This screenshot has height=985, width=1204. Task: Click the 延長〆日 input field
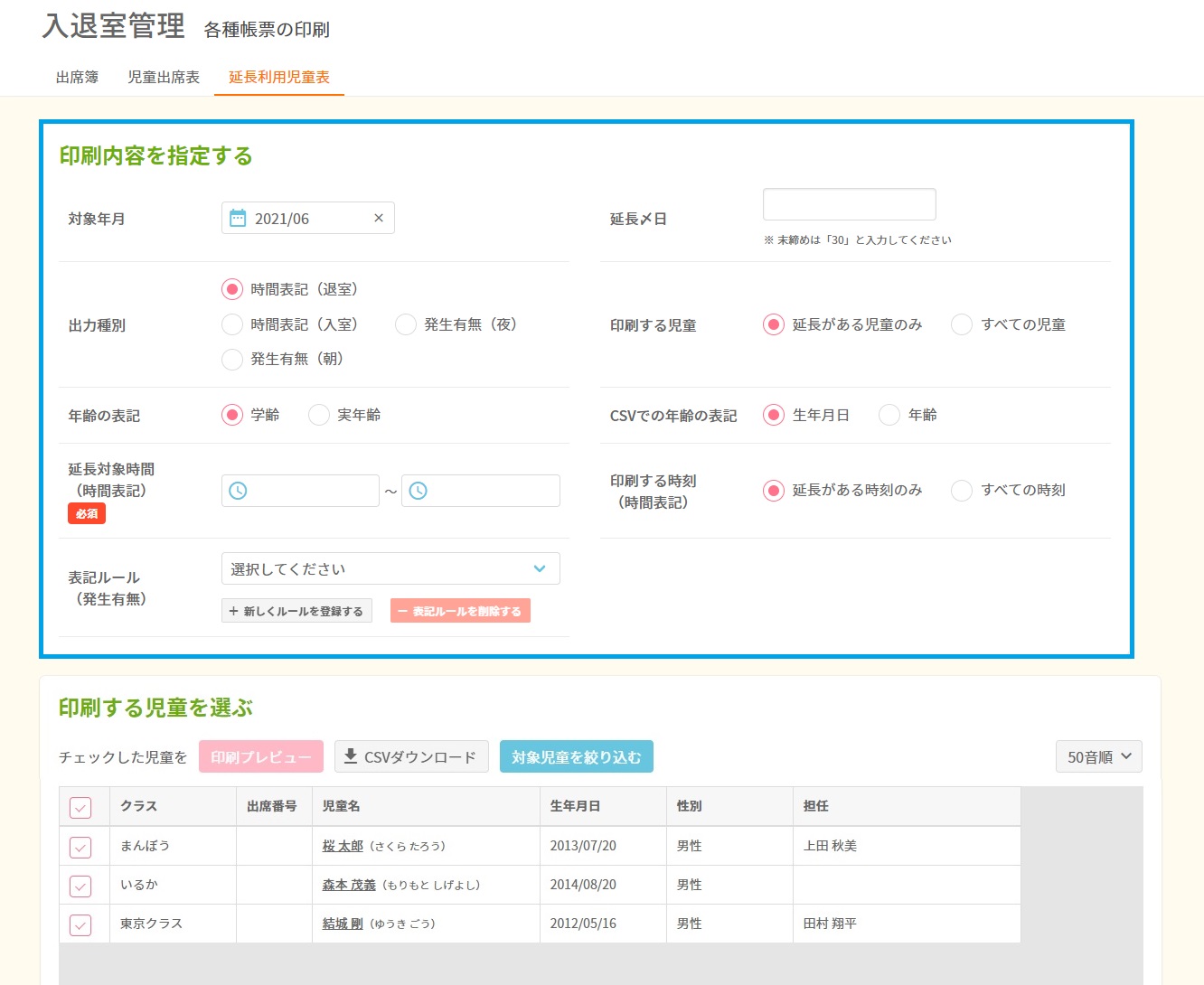850,204
